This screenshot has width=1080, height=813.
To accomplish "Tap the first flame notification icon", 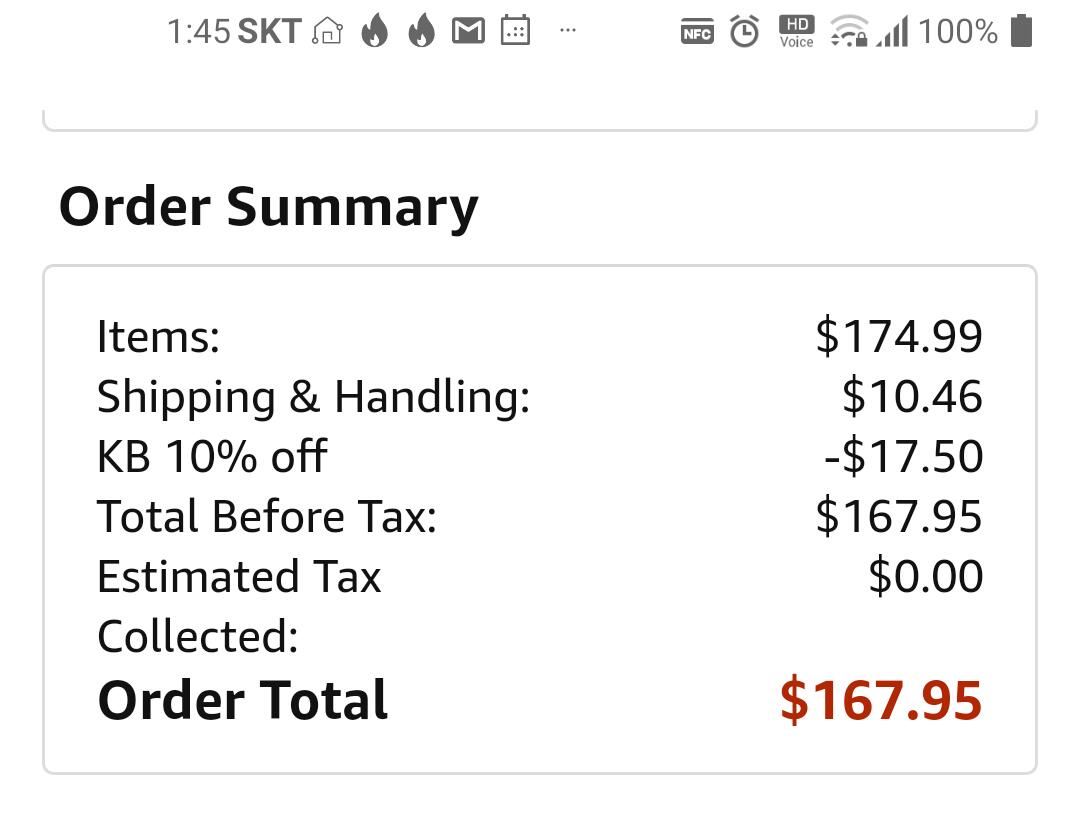I will tap(375, 32).
